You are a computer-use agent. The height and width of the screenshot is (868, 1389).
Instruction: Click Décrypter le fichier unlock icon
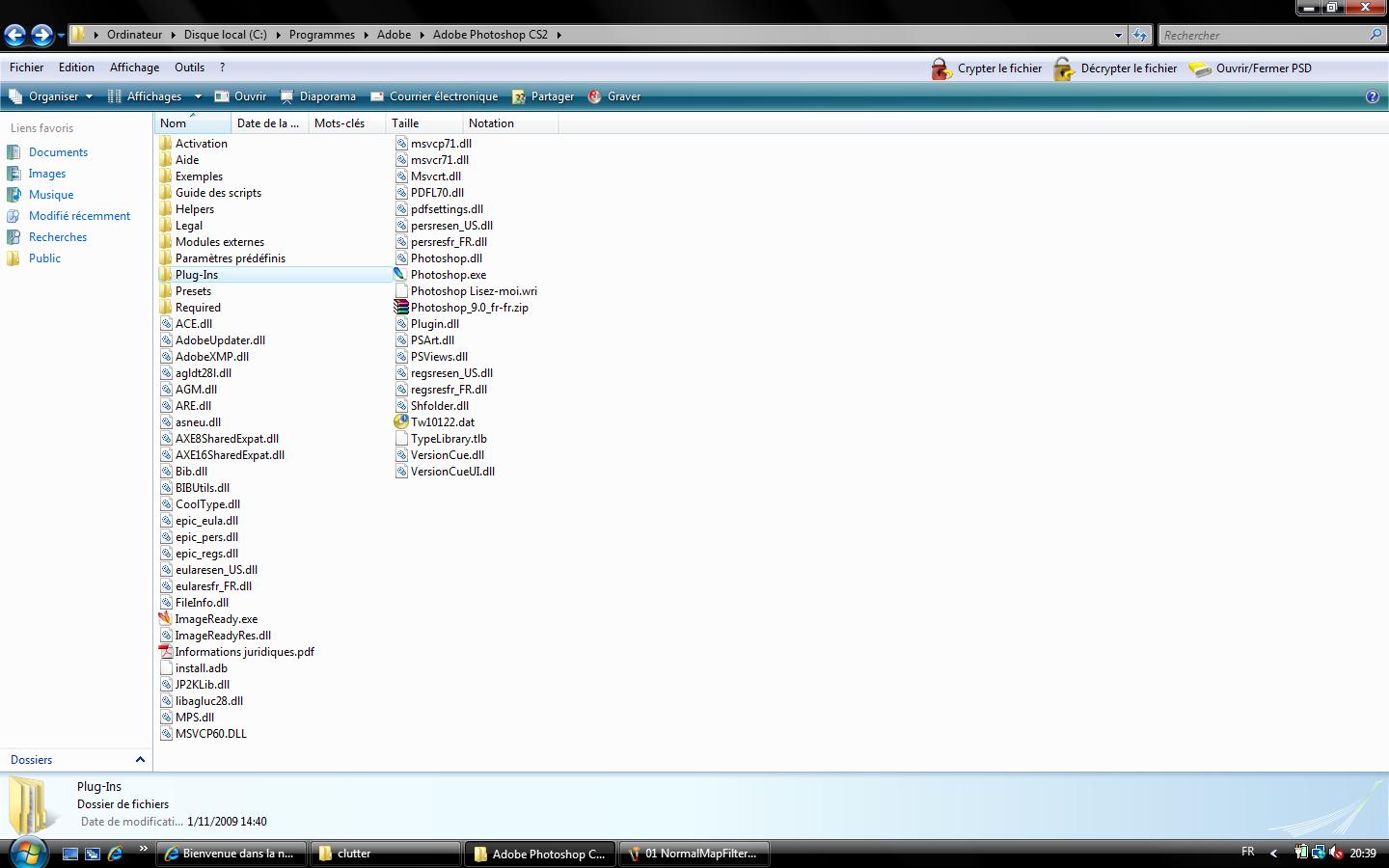tap(1064, 68)
